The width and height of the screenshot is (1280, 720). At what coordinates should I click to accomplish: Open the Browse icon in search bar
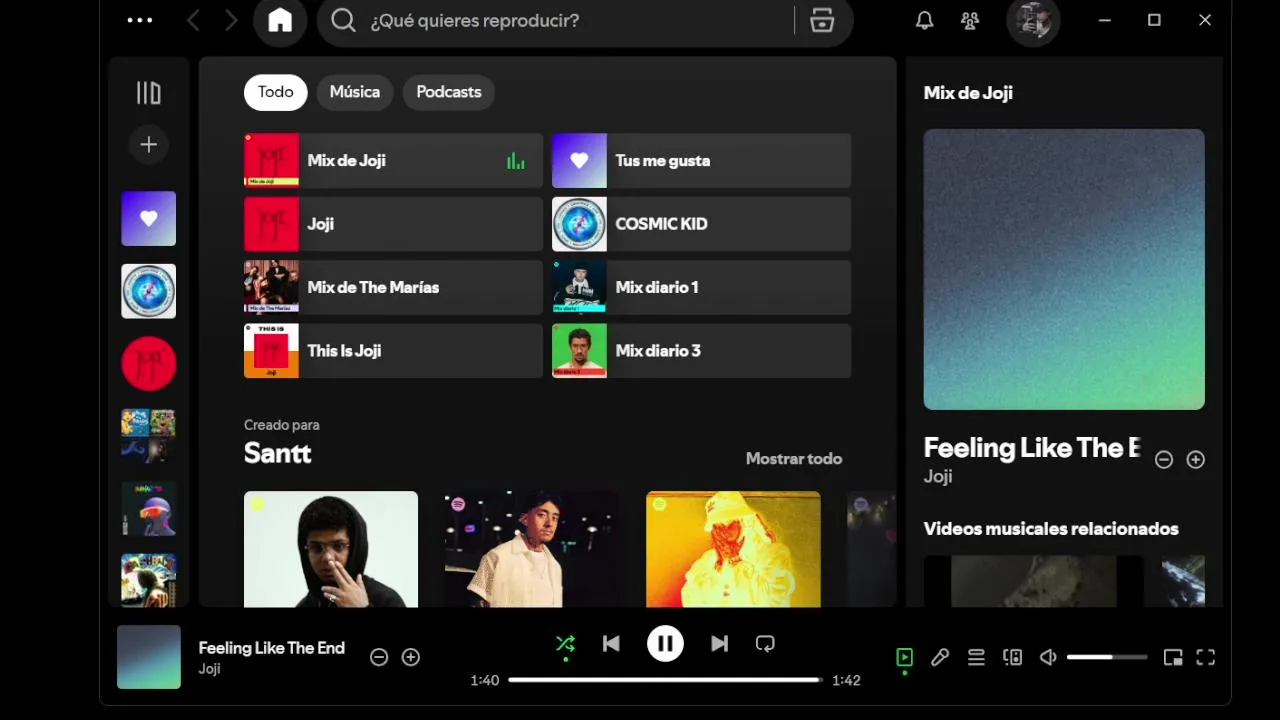pos(822,20)
